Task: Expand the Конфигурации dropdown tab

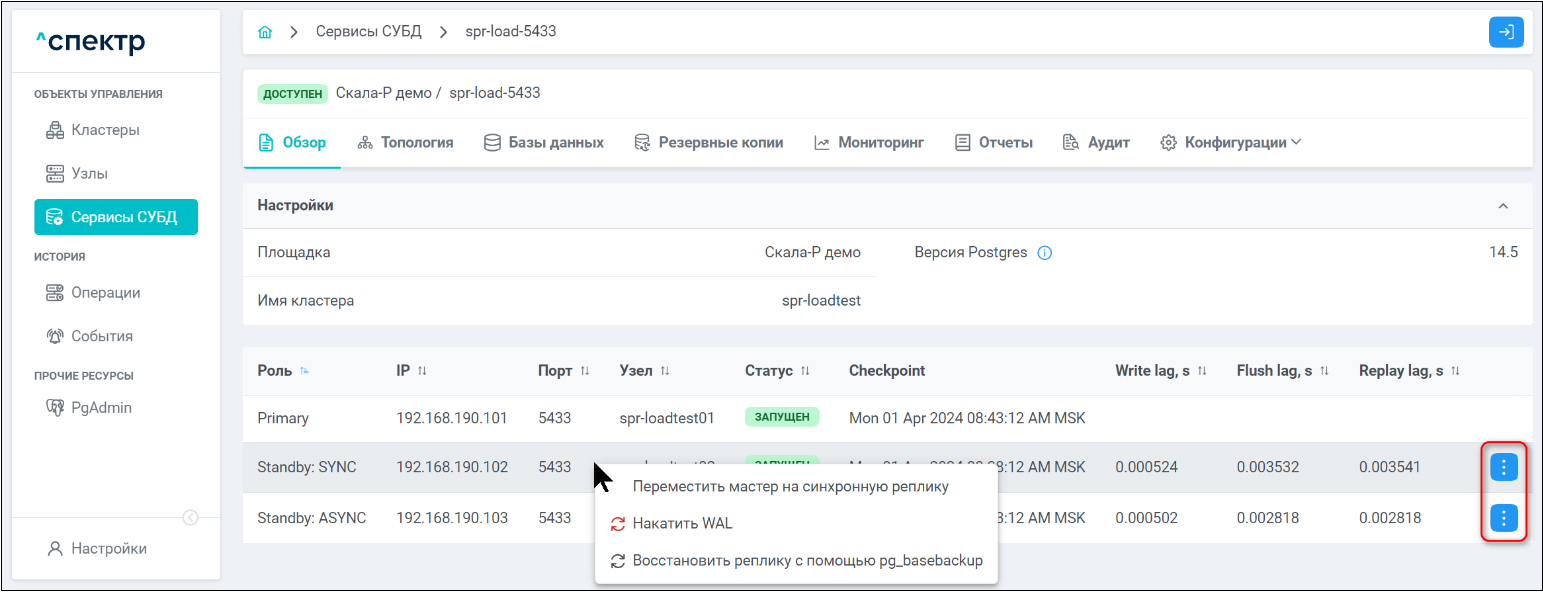Action: 1231,143
